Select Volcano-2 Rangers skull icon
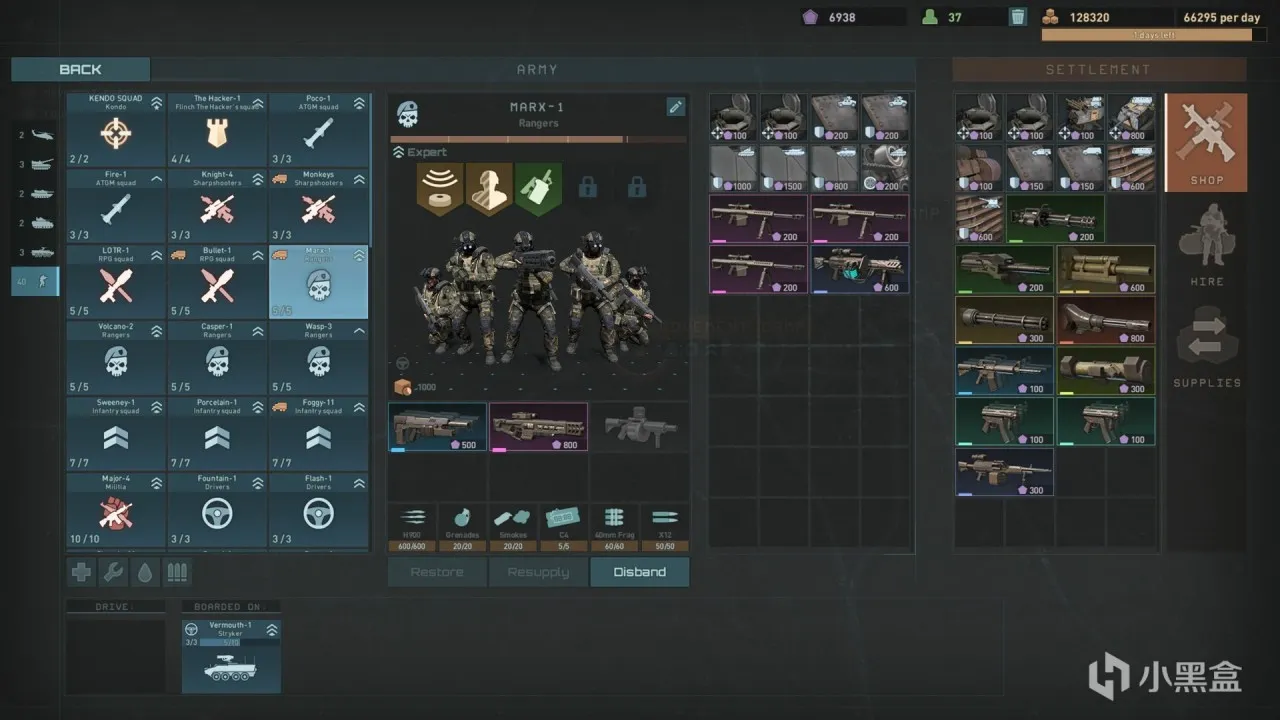 [117, 362]
